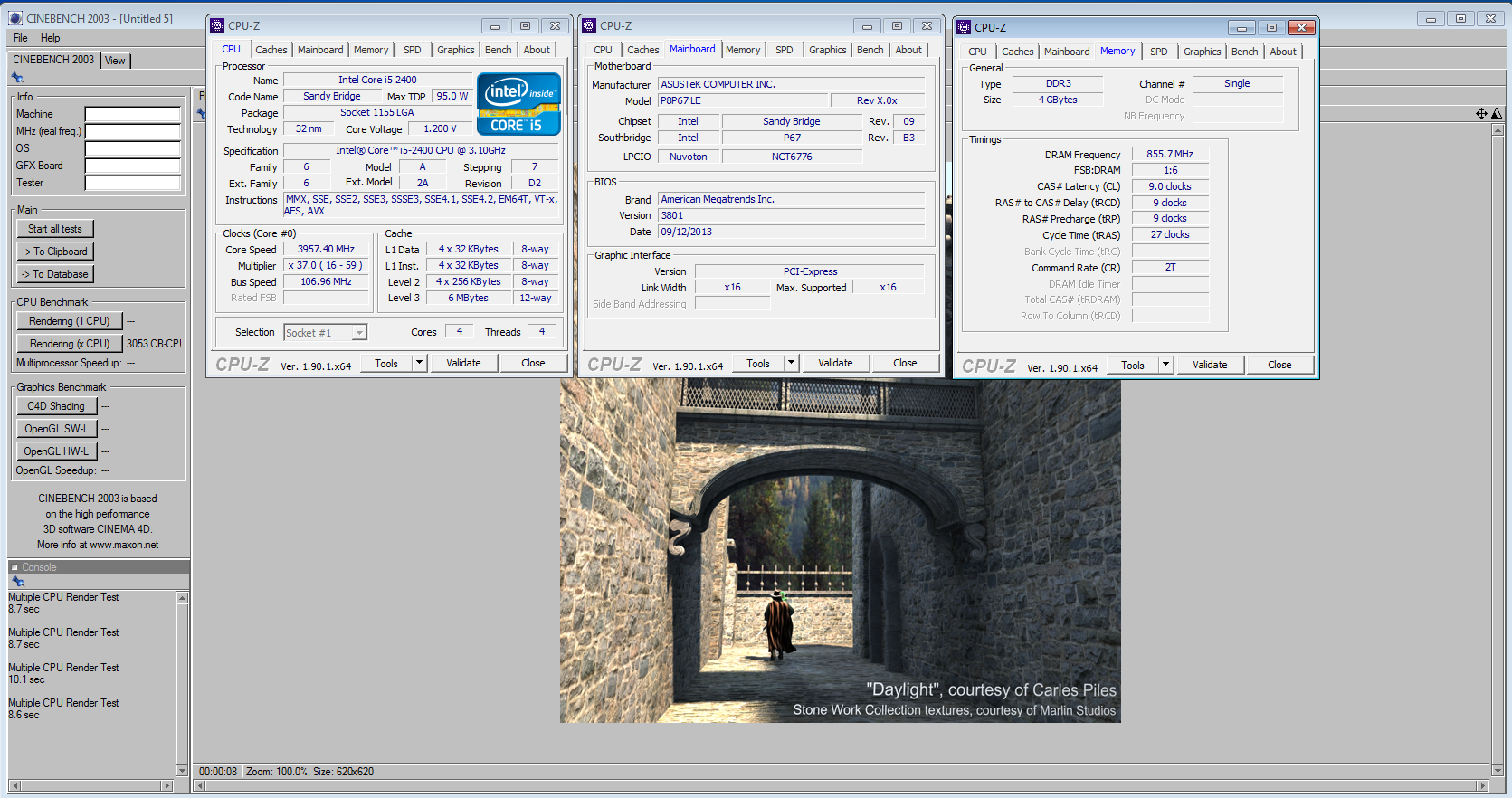This screenshot has height=798, width=1512.
Task: Click the Machine input field
Action: click(x=133, y=115)
